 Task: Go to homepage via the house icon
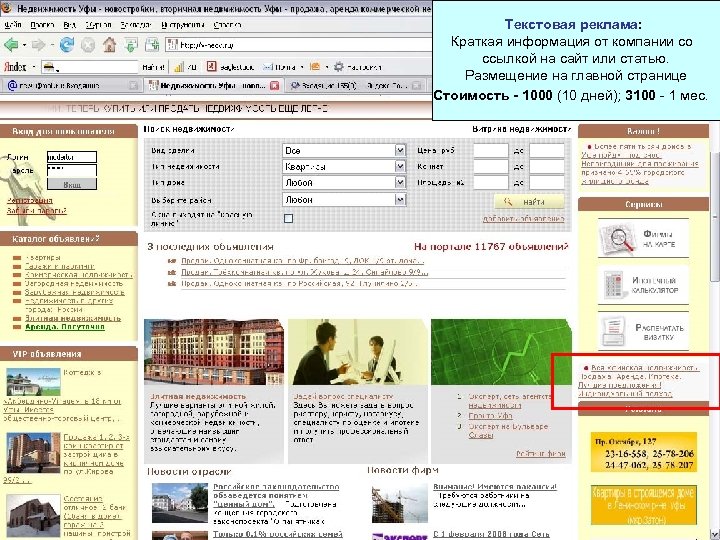109,45
